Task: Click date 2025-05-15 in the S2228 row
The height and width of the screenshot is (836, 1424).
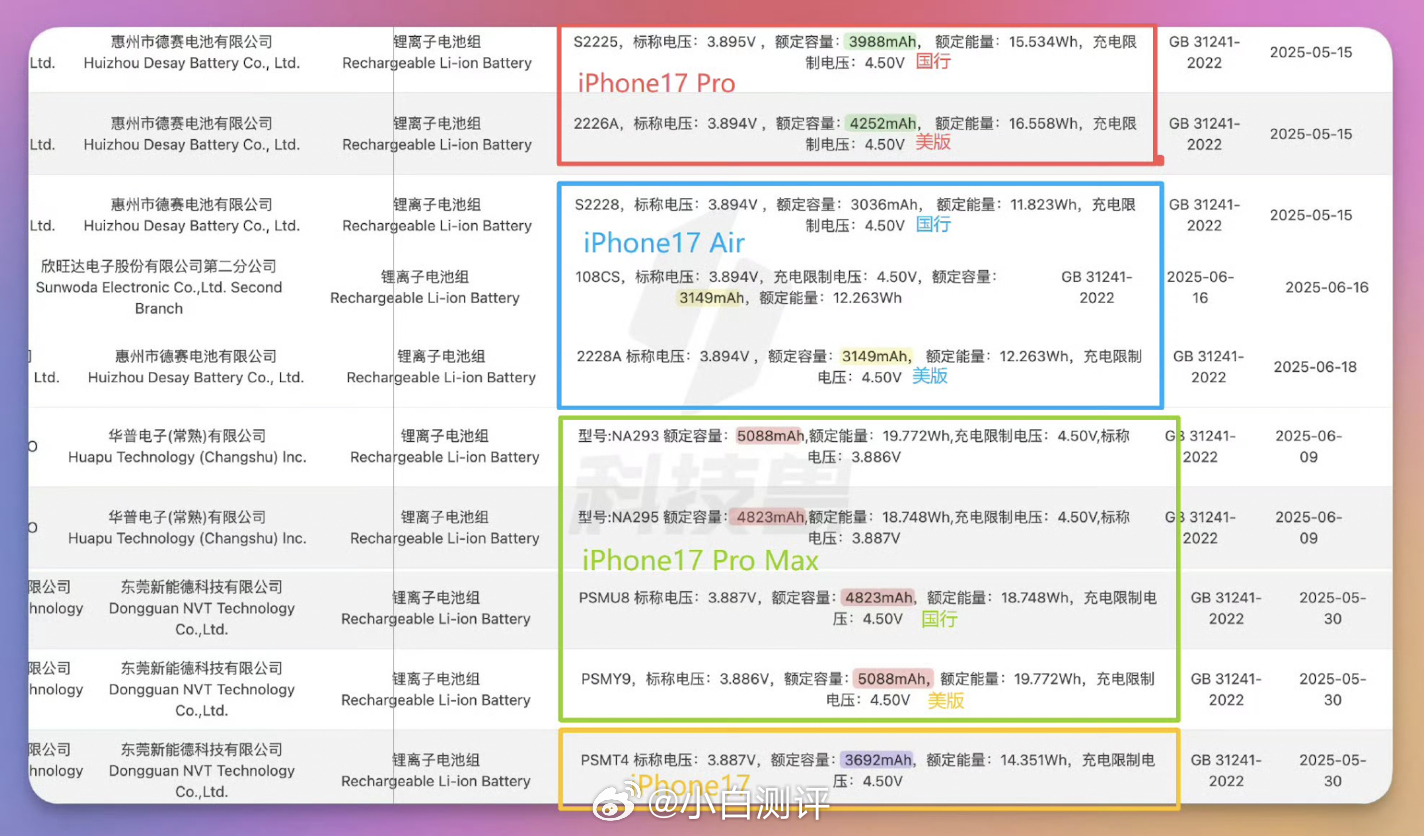Action: [1311, 214]
